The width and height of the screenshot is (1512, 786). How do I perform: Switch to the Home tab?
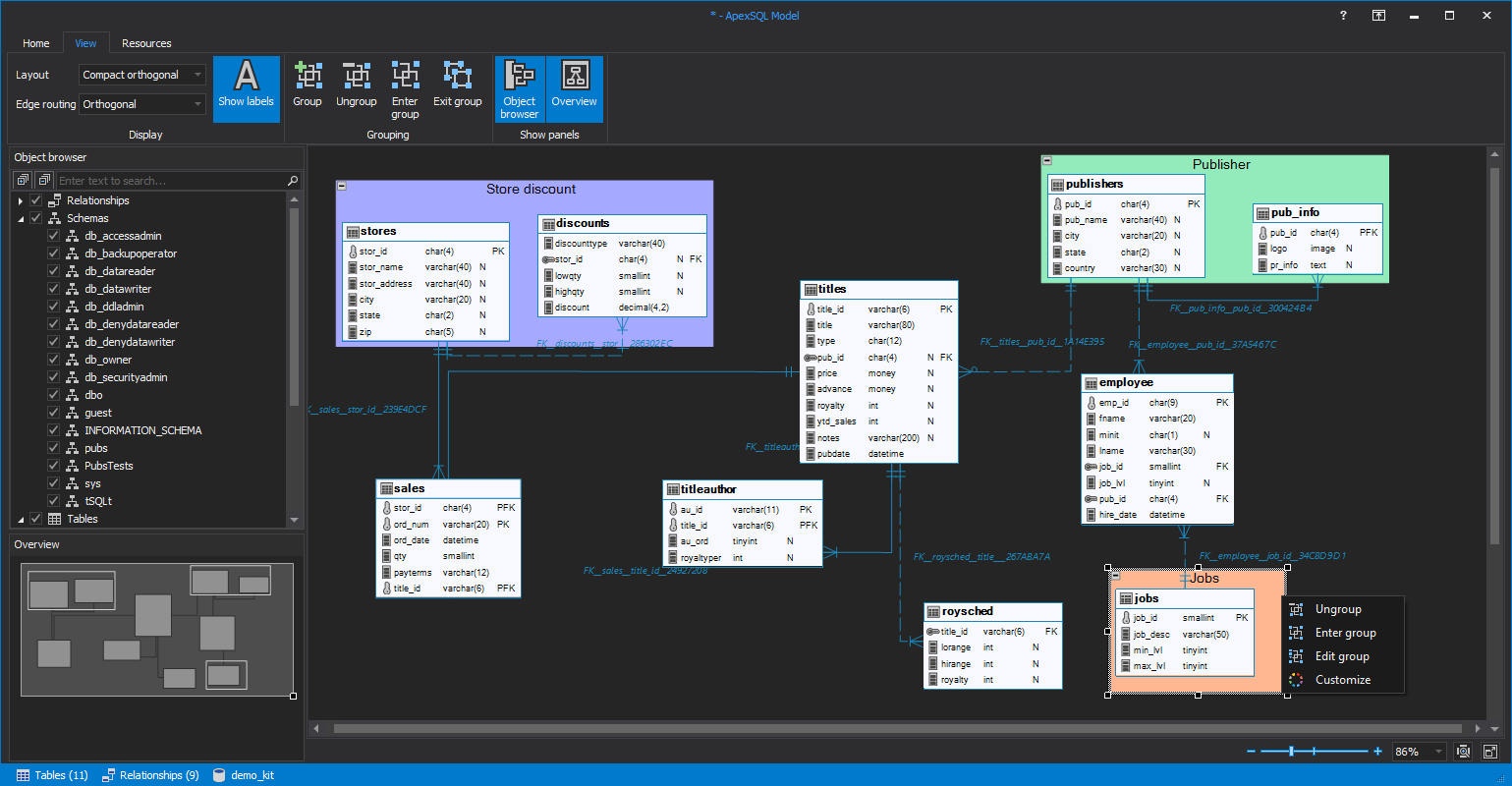pyautogui.click(x=36, y=43)
